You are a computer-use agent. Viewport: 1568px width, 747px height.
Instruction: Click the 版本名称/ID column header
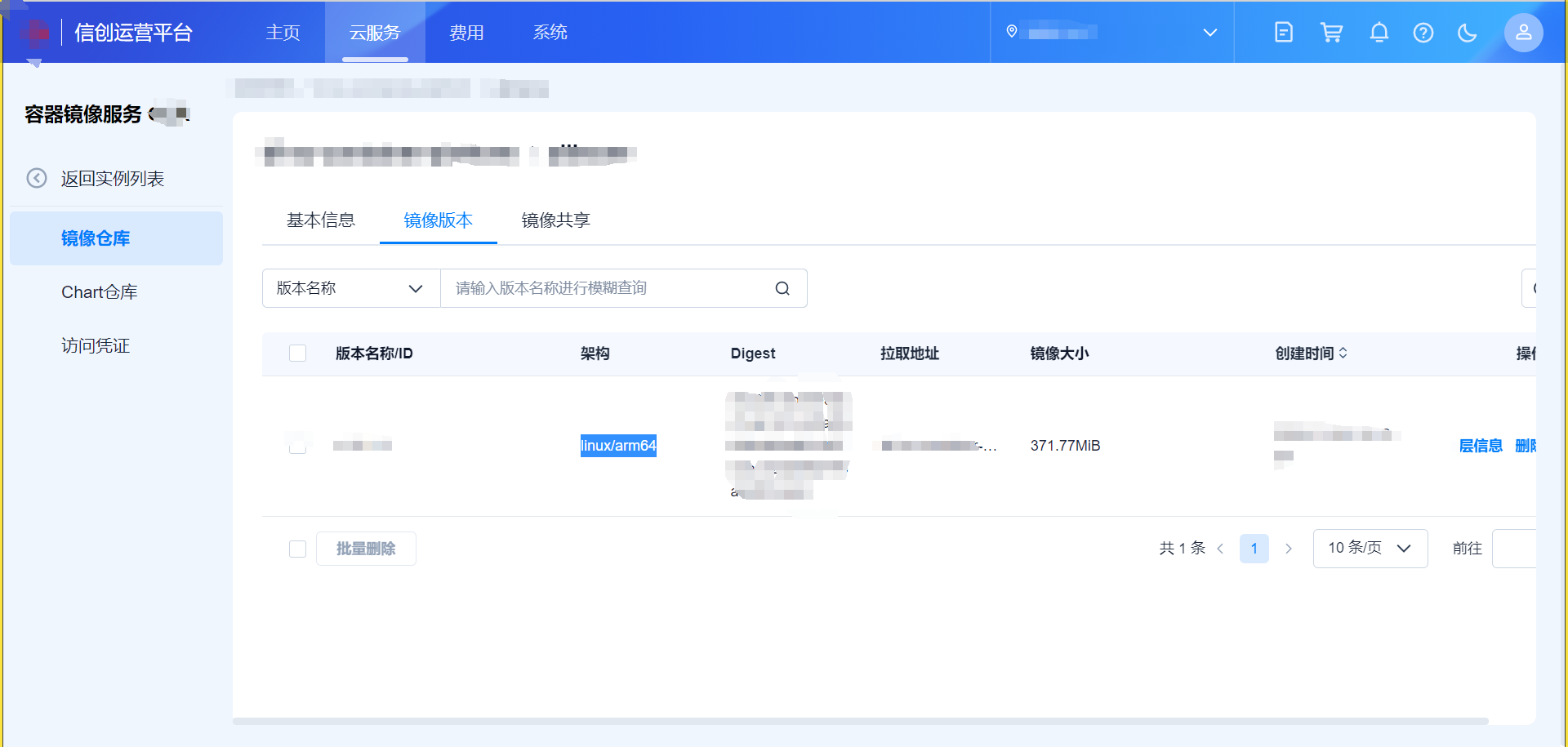click(374, 353)
